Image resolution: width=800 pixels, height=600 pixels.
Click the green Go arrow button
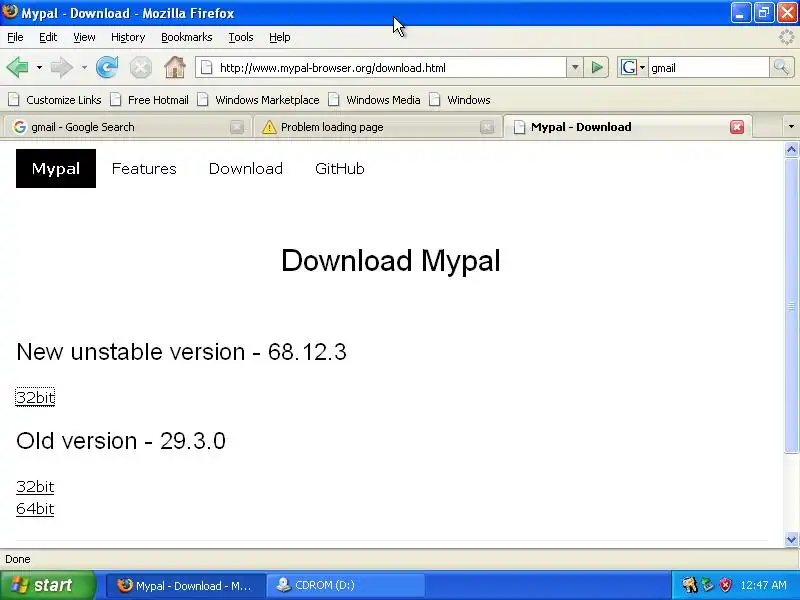pyautogui.click(x=596, y=67)
